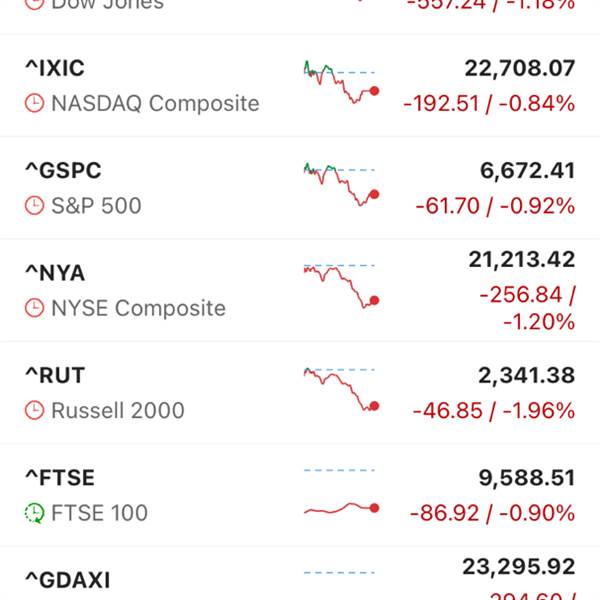Open the ^GSPC ticker symbol
This screenshot has height=600, width=600.
pyautogui.click(x=62, y=171)
